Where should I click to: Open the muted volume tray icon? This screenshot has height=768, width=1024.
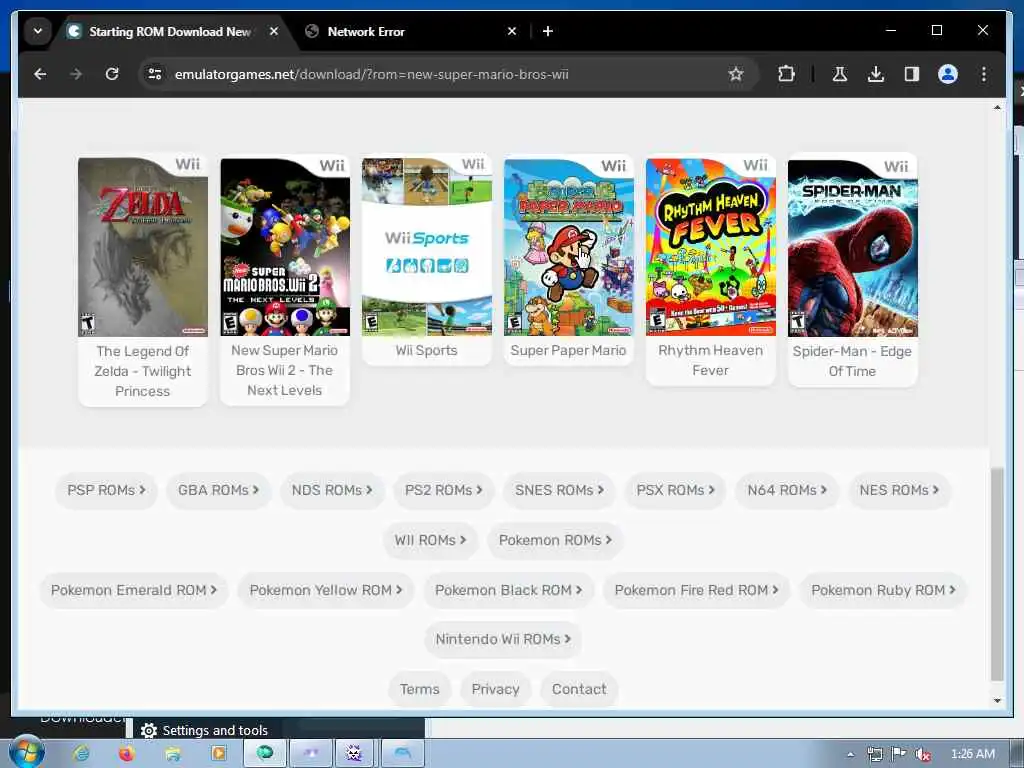pos(922,754)
